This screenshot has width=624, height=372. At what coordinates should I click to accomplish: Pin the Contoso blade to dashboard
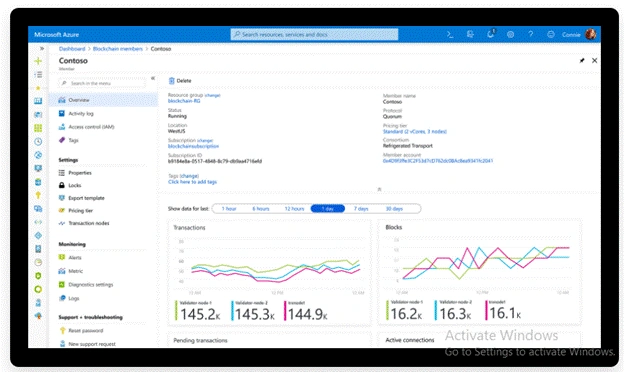(582, 60)
